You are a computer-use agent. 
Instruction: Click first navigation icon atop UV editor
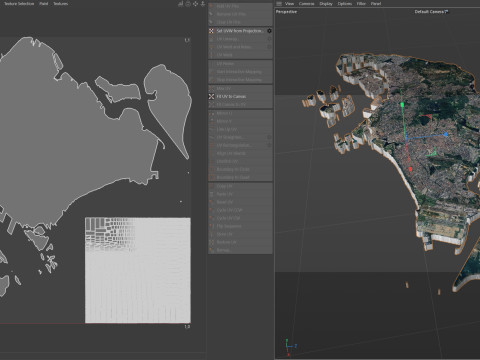point(180,4)
